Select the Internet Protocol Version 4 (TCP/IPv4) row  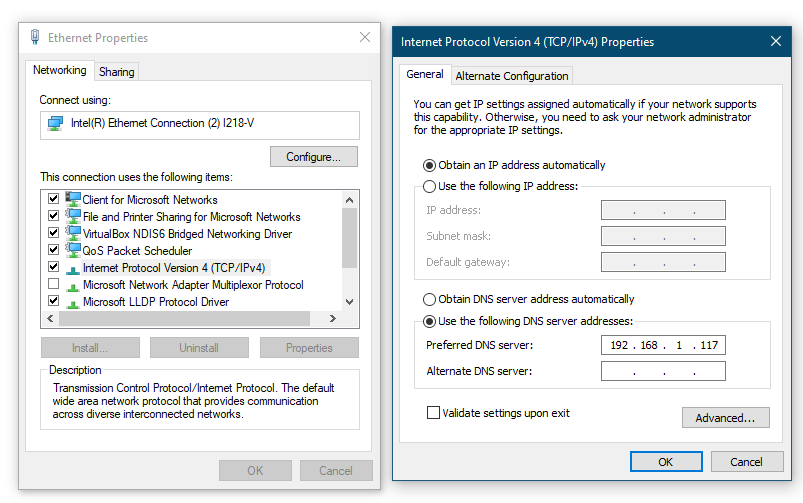point(174,268)
